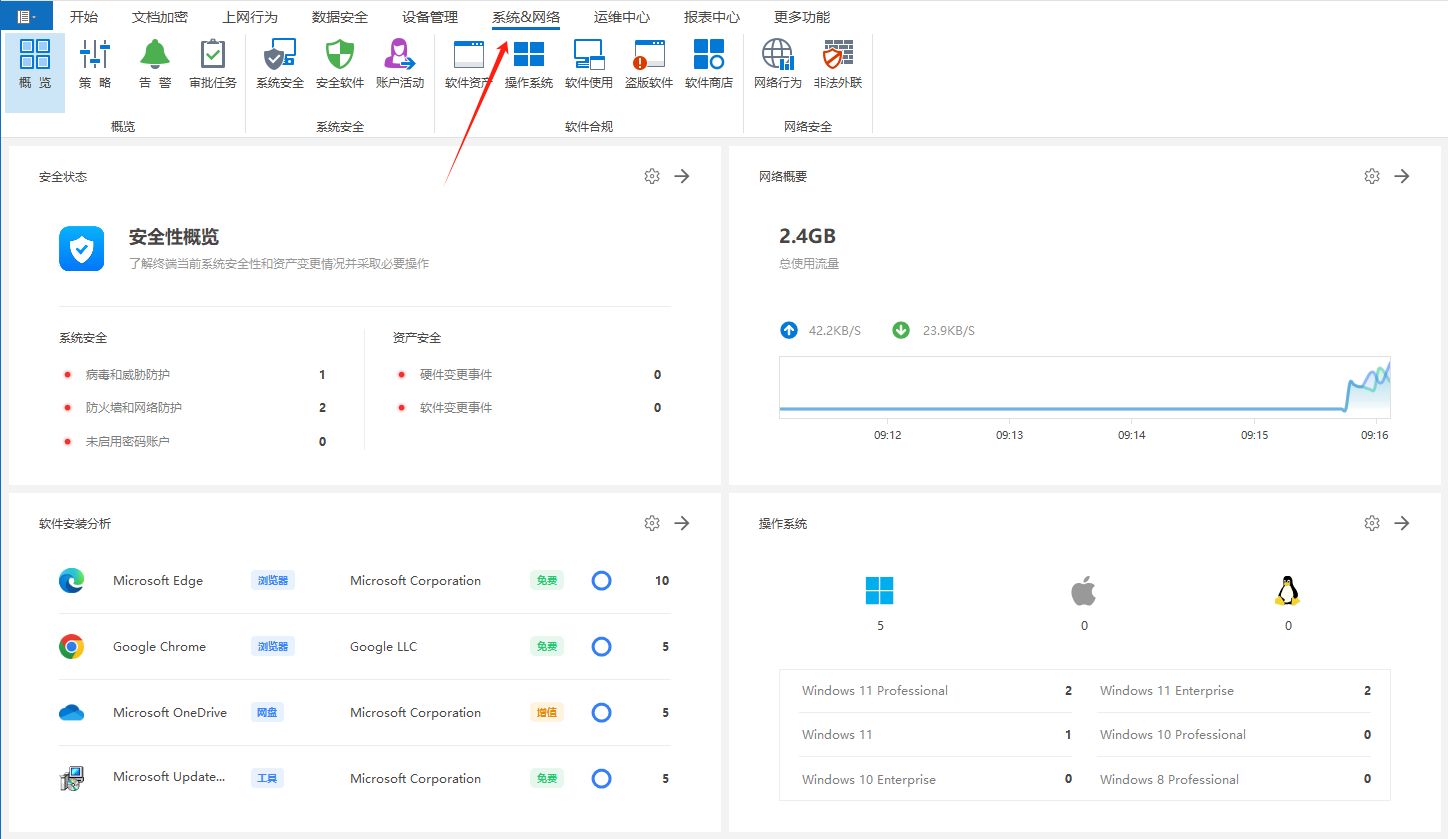Click the circle indicator in Microsoft Edge row

(x=601, y=581)
